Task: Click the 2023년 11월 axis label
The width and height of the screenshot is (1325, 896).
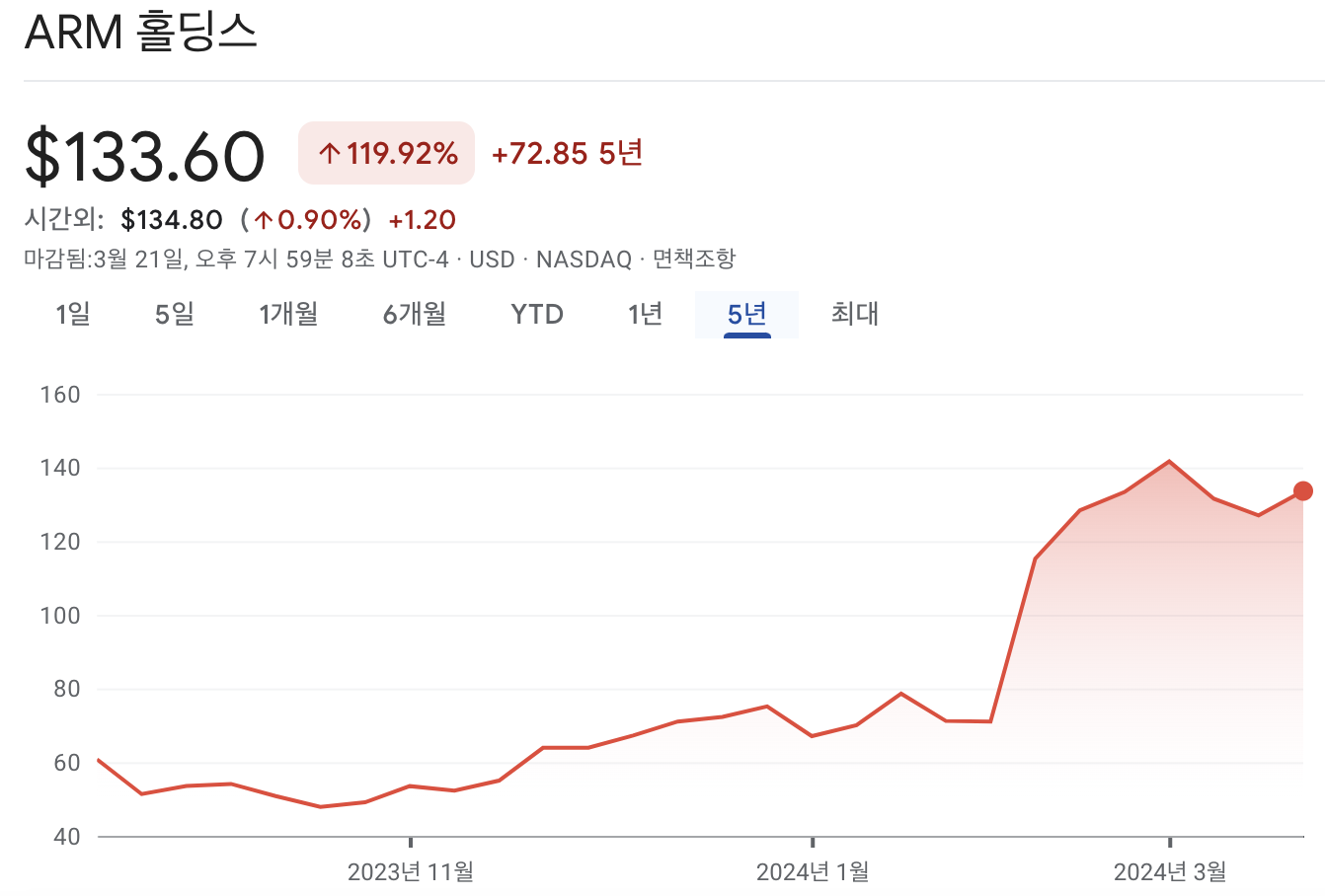Action: (x=411, y=872)
